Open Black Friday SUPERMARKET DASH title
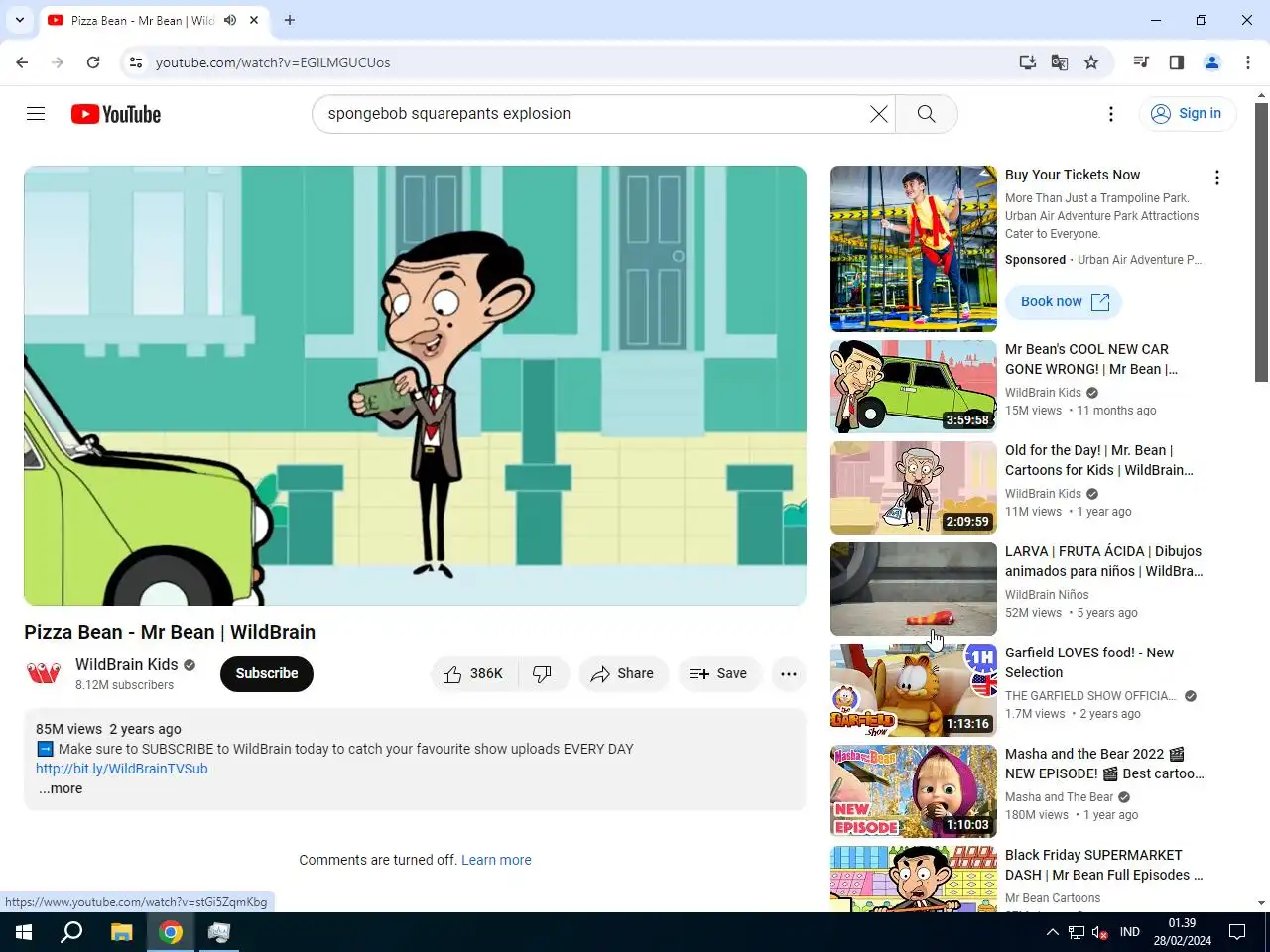Image resolution: width=1270 pixels, height=952 pixels. coord(1103,865)
